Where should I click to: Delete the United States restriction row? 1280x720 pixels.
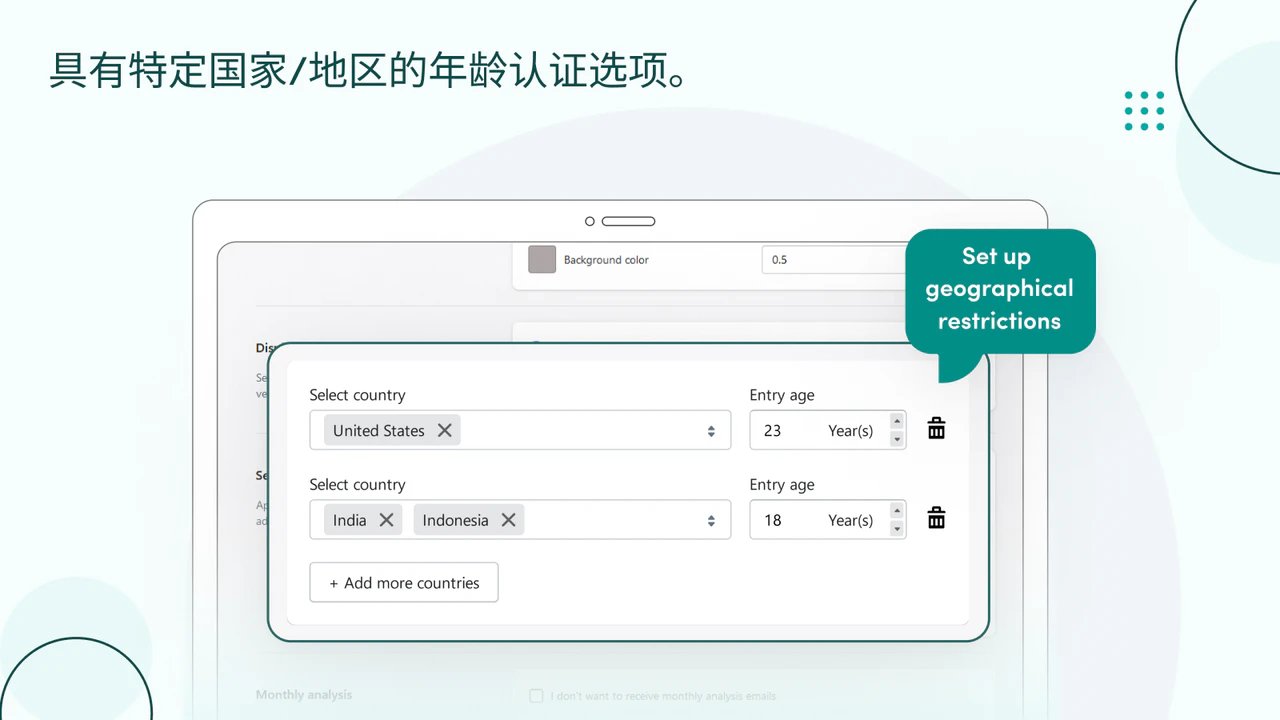tap(936, 429)
